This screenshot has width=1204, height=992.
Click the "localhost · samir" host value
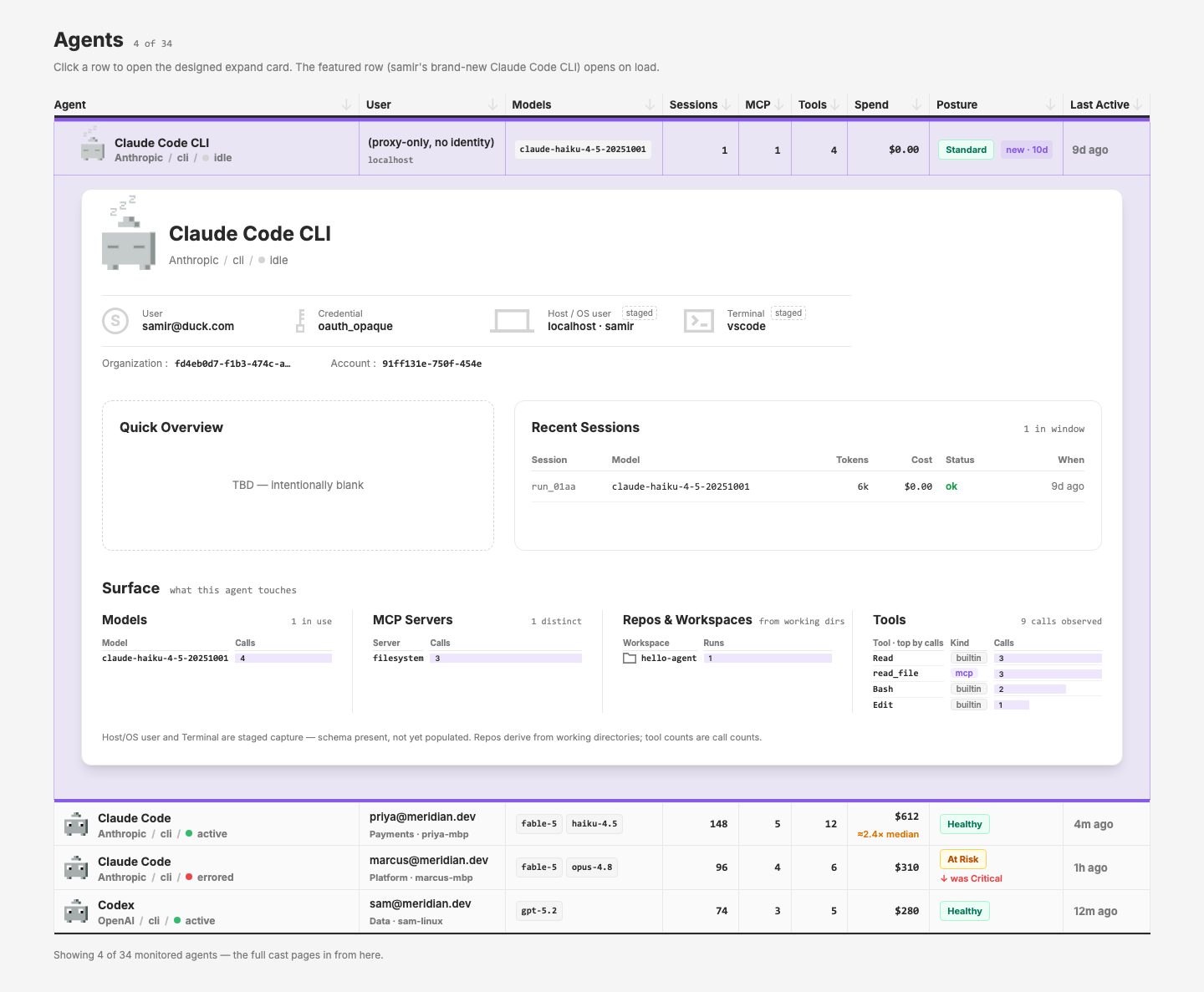pyautogui.click(x=590, y=327)
